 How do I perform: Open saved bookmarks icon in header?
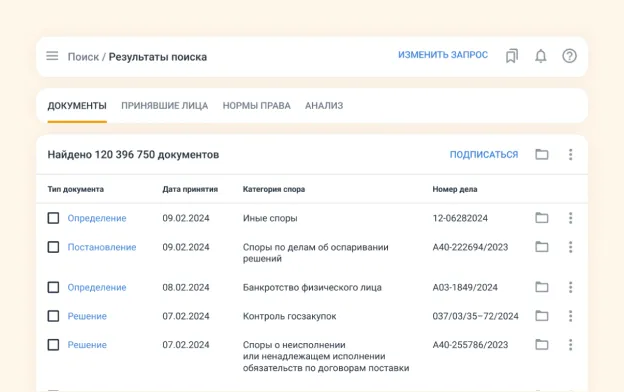click(x=512, y=56)
